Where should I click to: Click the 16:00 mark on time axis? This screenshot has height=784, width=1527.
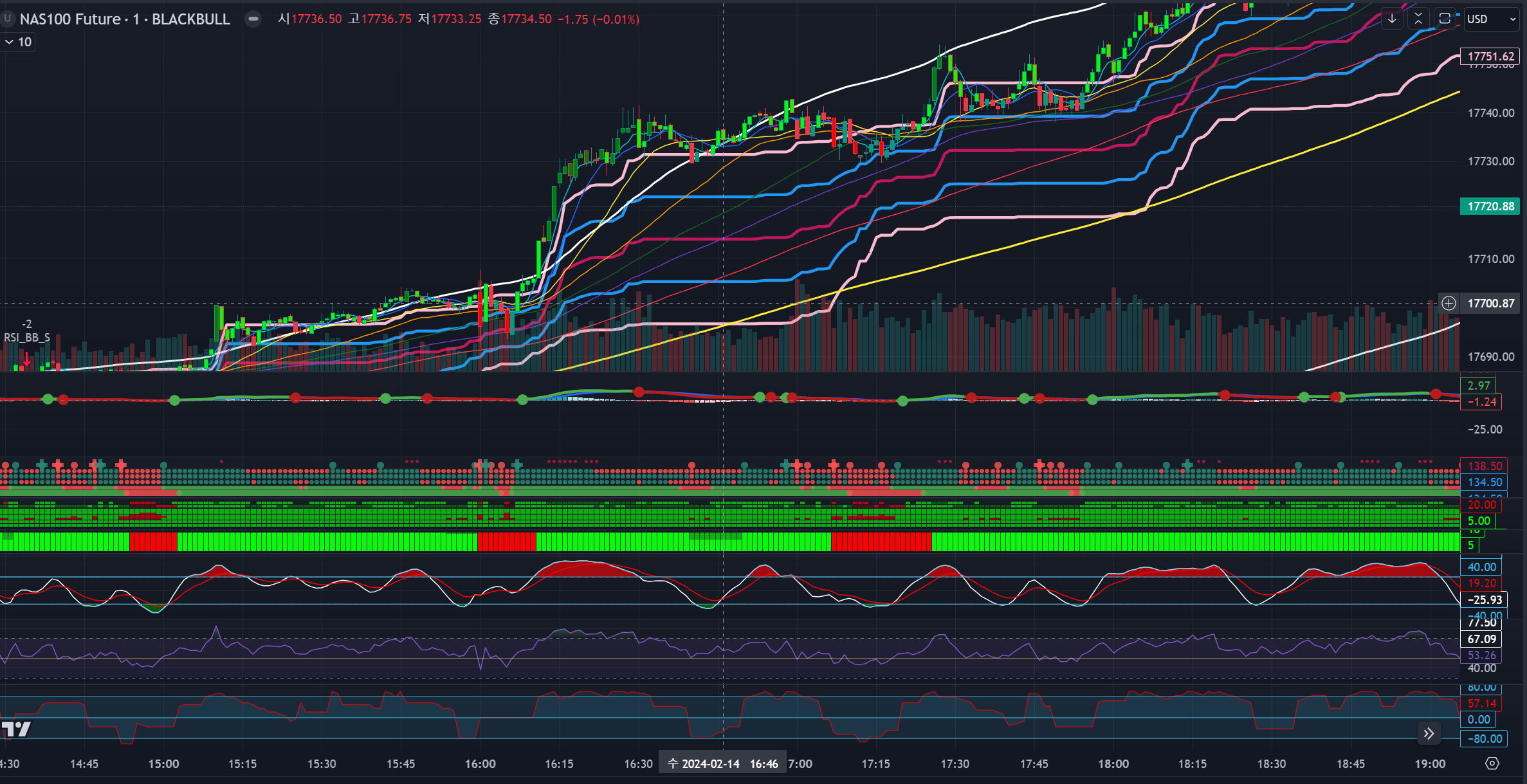point(480,763)
